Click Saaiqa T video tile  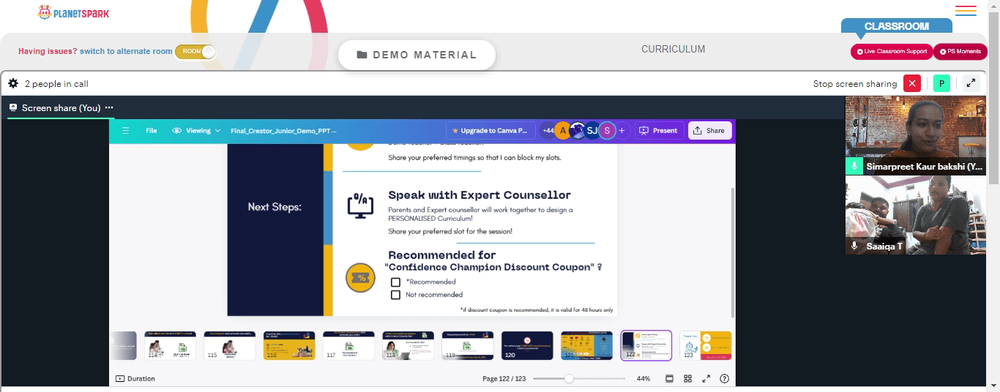coord(915,215)
